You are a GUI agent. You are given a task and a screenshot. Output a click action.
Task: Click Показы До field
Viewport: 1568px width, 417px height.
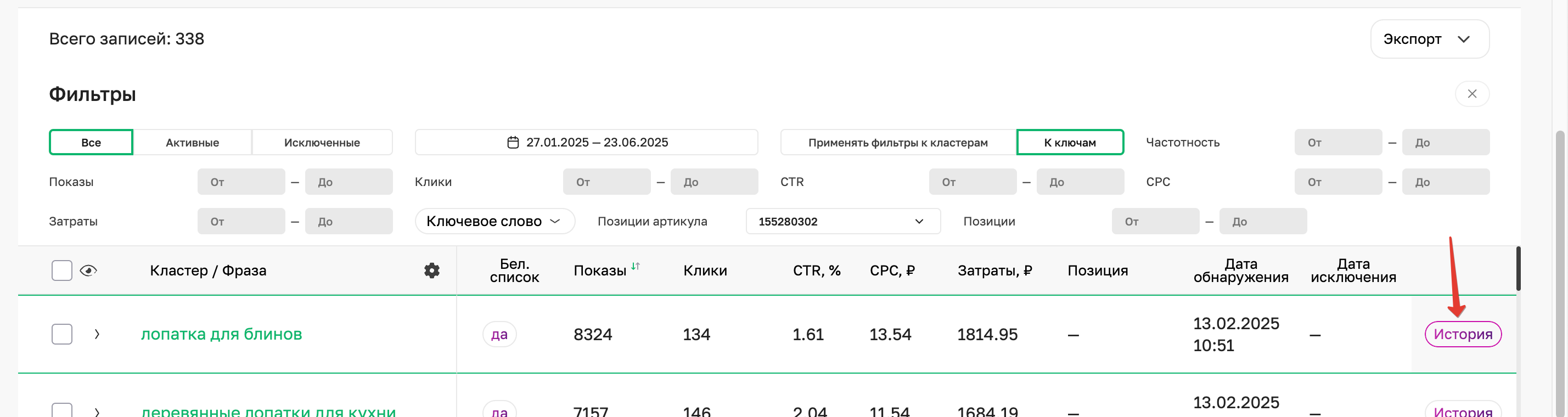click(x=349, y=182)
